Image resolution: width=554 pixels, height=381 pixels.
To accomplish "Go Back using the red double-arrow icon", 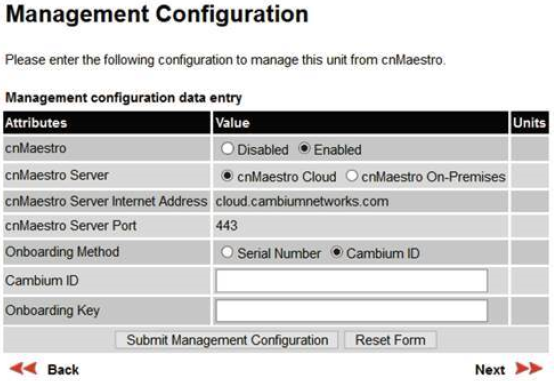I will pyautogui.click(x=23, y=369).
